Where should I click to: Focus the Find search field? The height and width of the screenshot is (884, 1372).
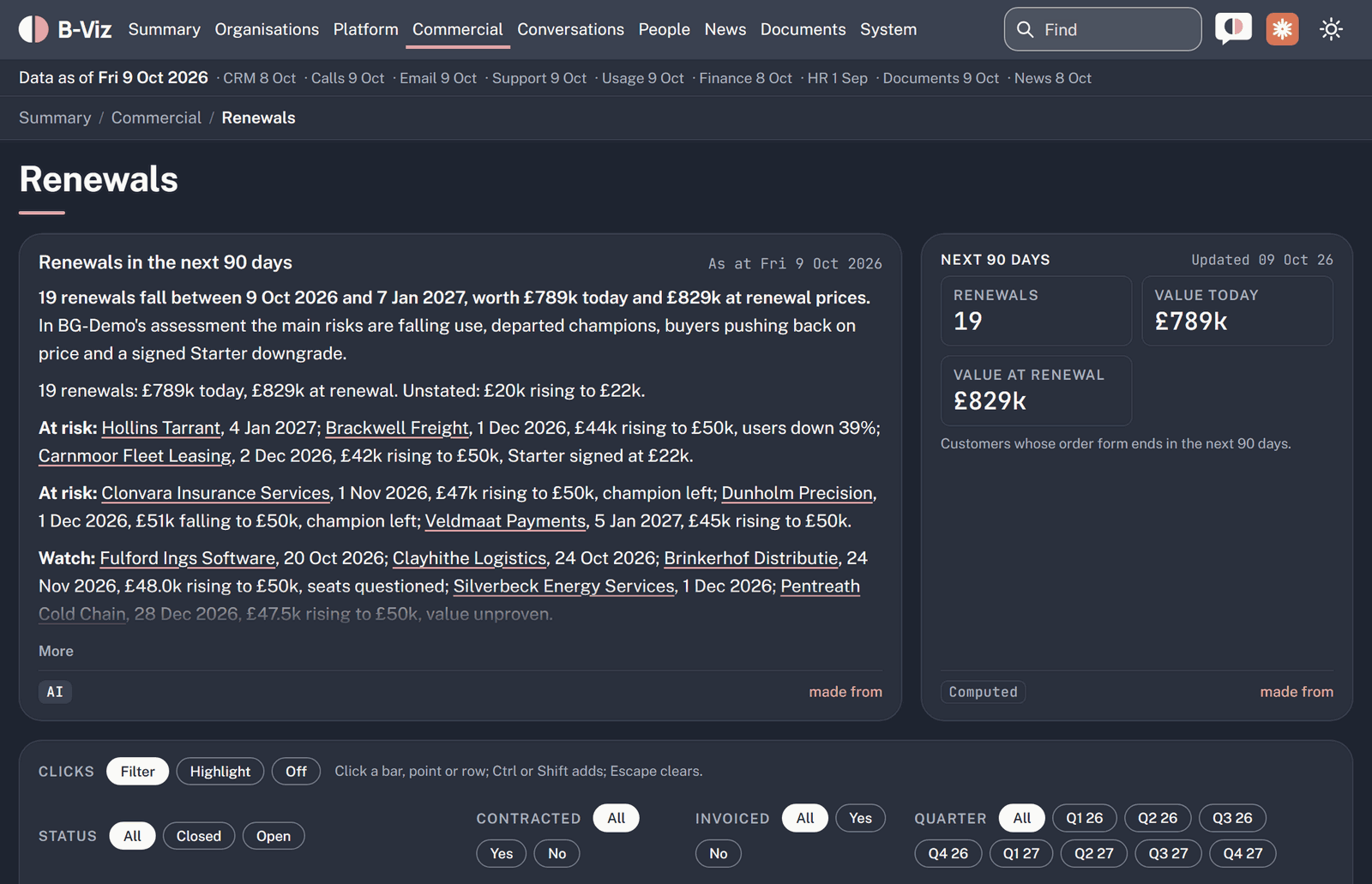click(x=1103, y=29)
